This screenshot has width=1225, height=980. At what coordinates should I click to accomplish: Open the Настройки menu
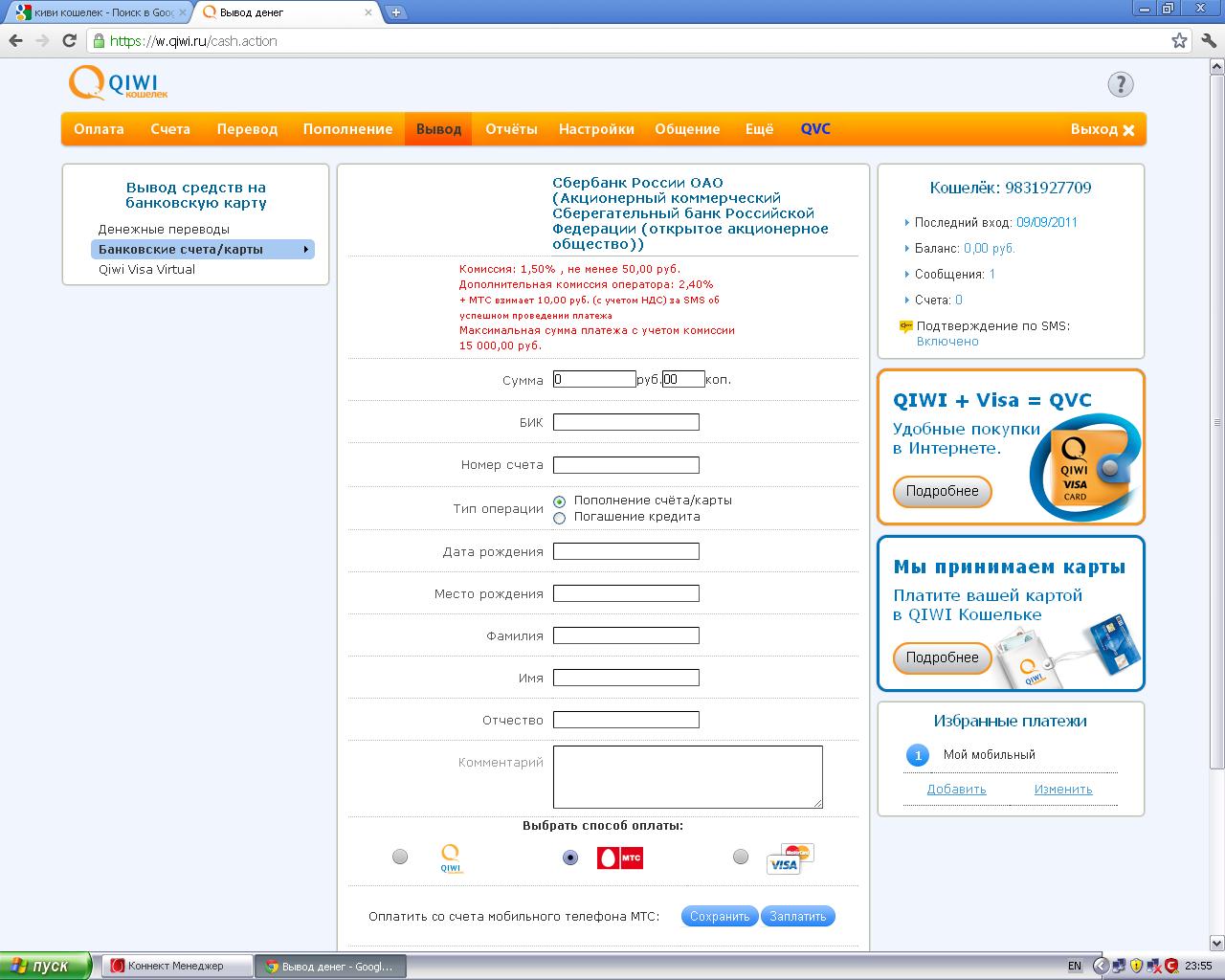point(596,129)
